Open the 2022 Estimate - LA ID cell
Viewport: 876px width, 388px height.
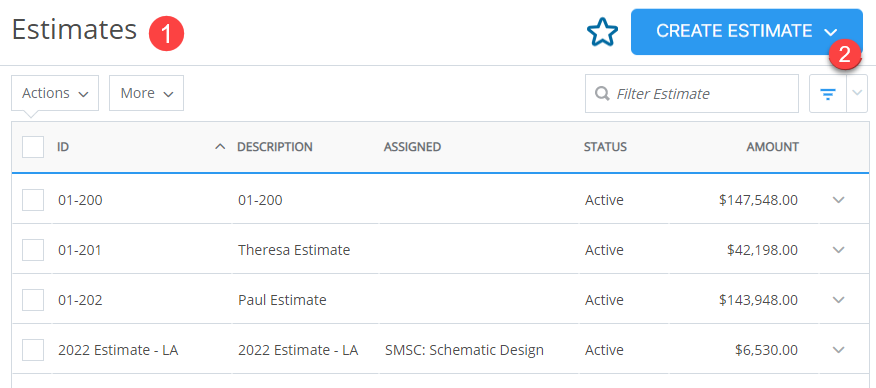point(118,350)
